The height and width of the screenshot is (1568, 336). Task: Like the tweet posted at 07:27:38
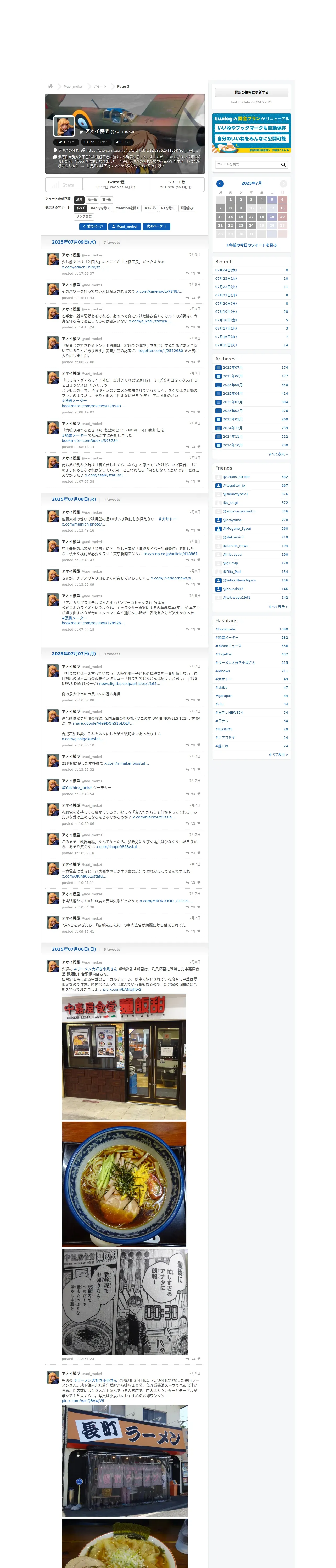pyautogui.click(x=199, y=481)
